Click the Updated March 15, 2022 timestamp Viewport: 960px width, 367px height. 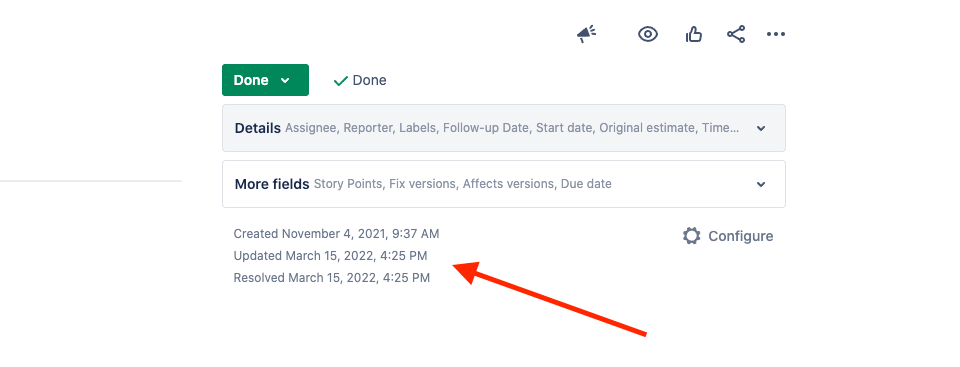[331, 255]
